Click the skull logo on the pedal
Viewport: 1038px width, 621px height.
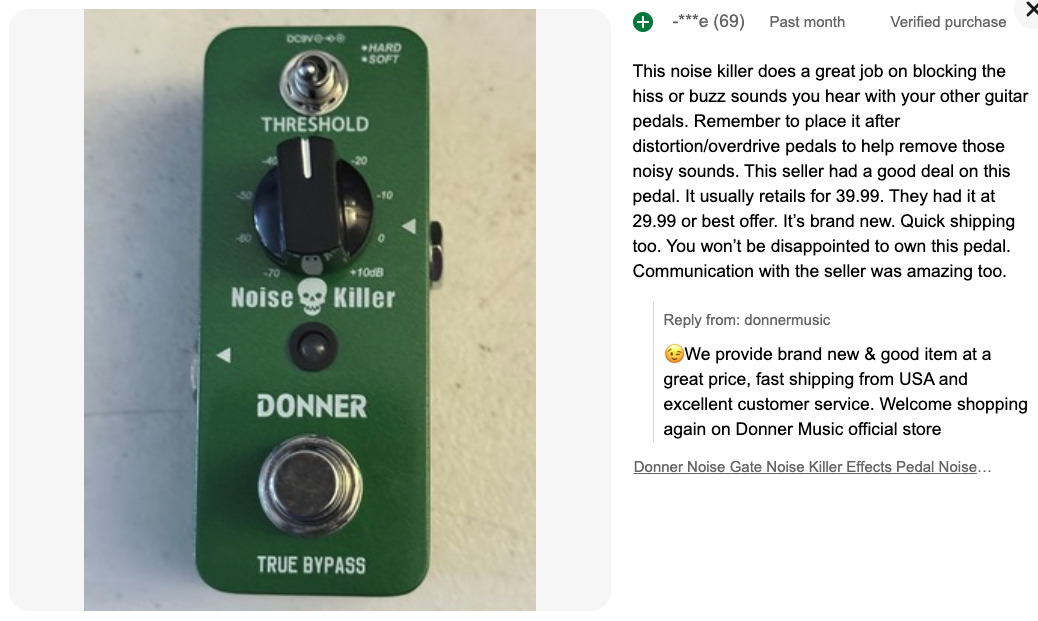point(312,296)
